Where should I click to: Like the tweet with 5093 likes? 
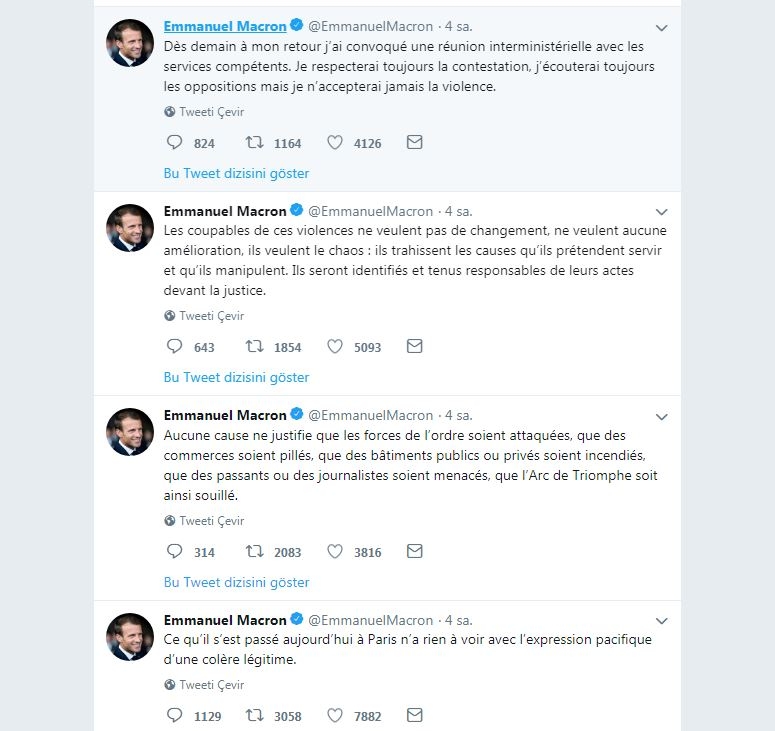click(x=336, y=347)
